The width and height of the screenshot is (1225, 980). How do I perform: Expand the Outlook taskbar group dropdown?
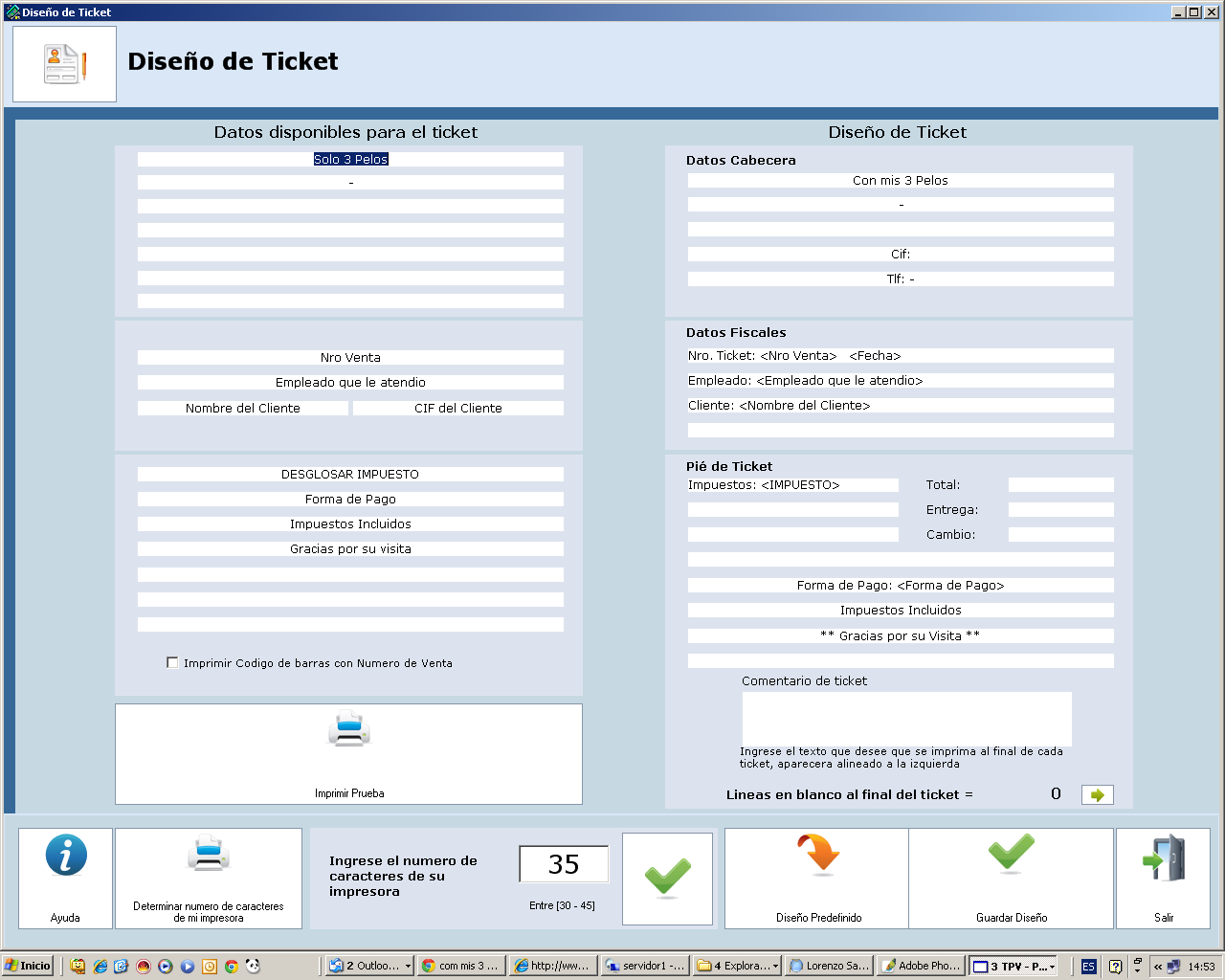click(x=408, y=967)
